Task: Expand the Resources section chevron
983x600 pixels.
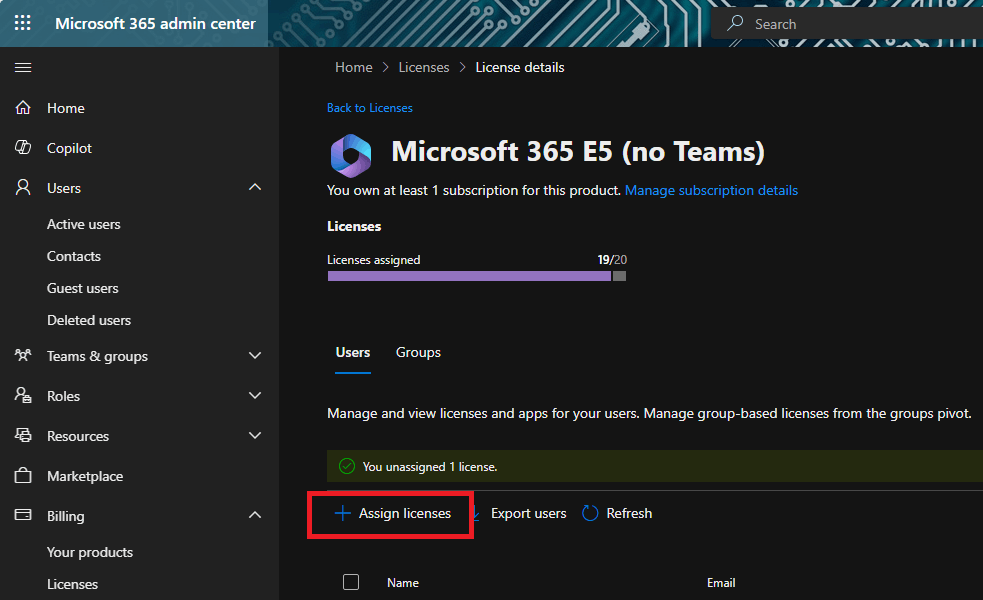Action: pyautogui.click(x=255, y=436)
